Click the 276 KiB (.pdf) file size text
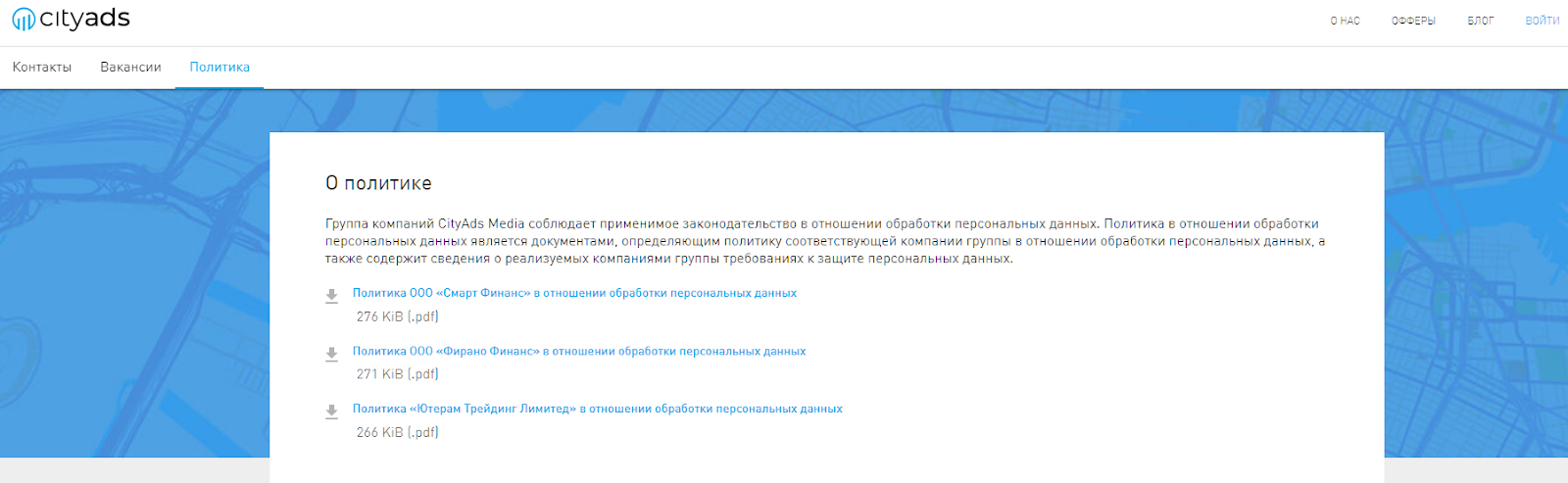1568x483 pixels. pos(398,316)
